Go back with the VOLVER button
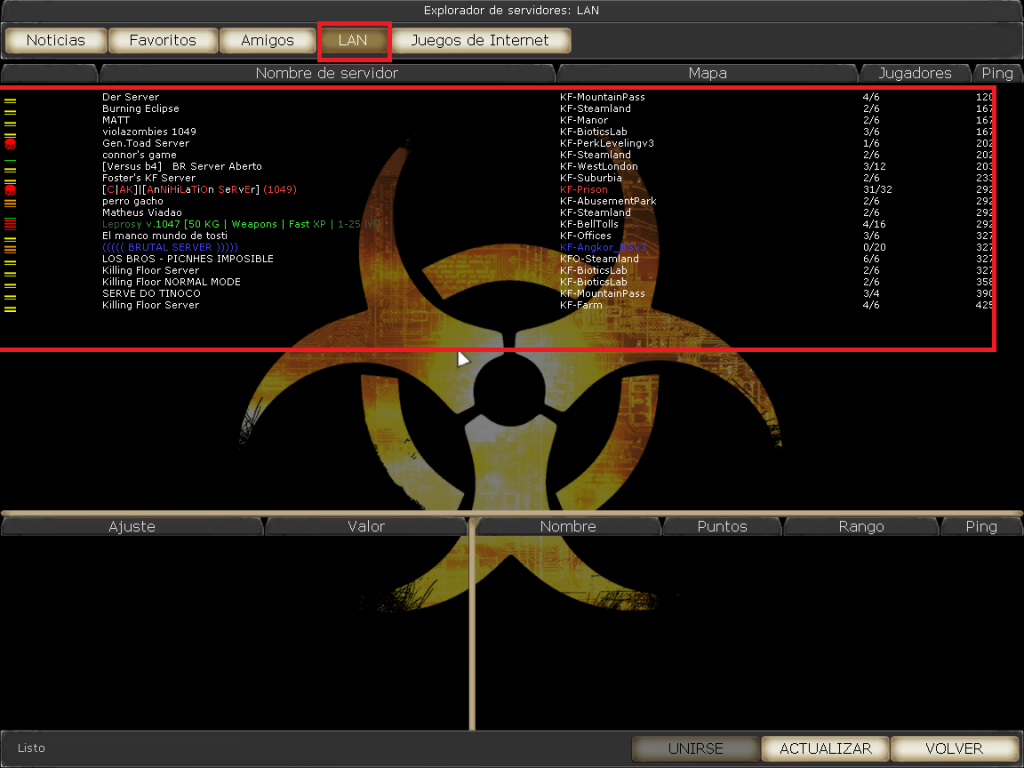The height and width of the screenshot is (768, 1024). click(954, 748)
